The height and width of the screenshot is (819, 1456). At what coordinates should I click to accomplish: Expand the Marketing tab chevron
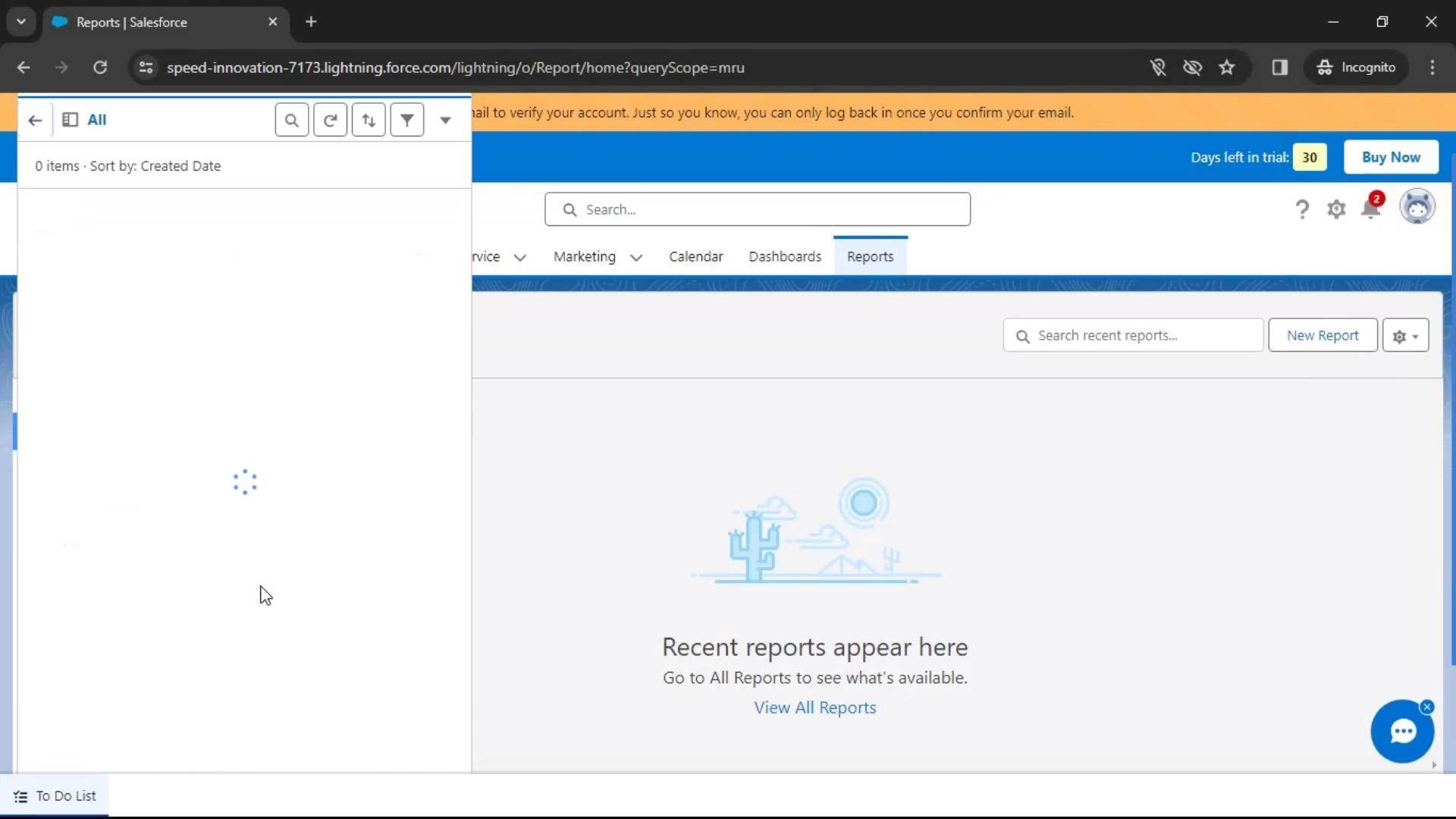pos(636,258)
